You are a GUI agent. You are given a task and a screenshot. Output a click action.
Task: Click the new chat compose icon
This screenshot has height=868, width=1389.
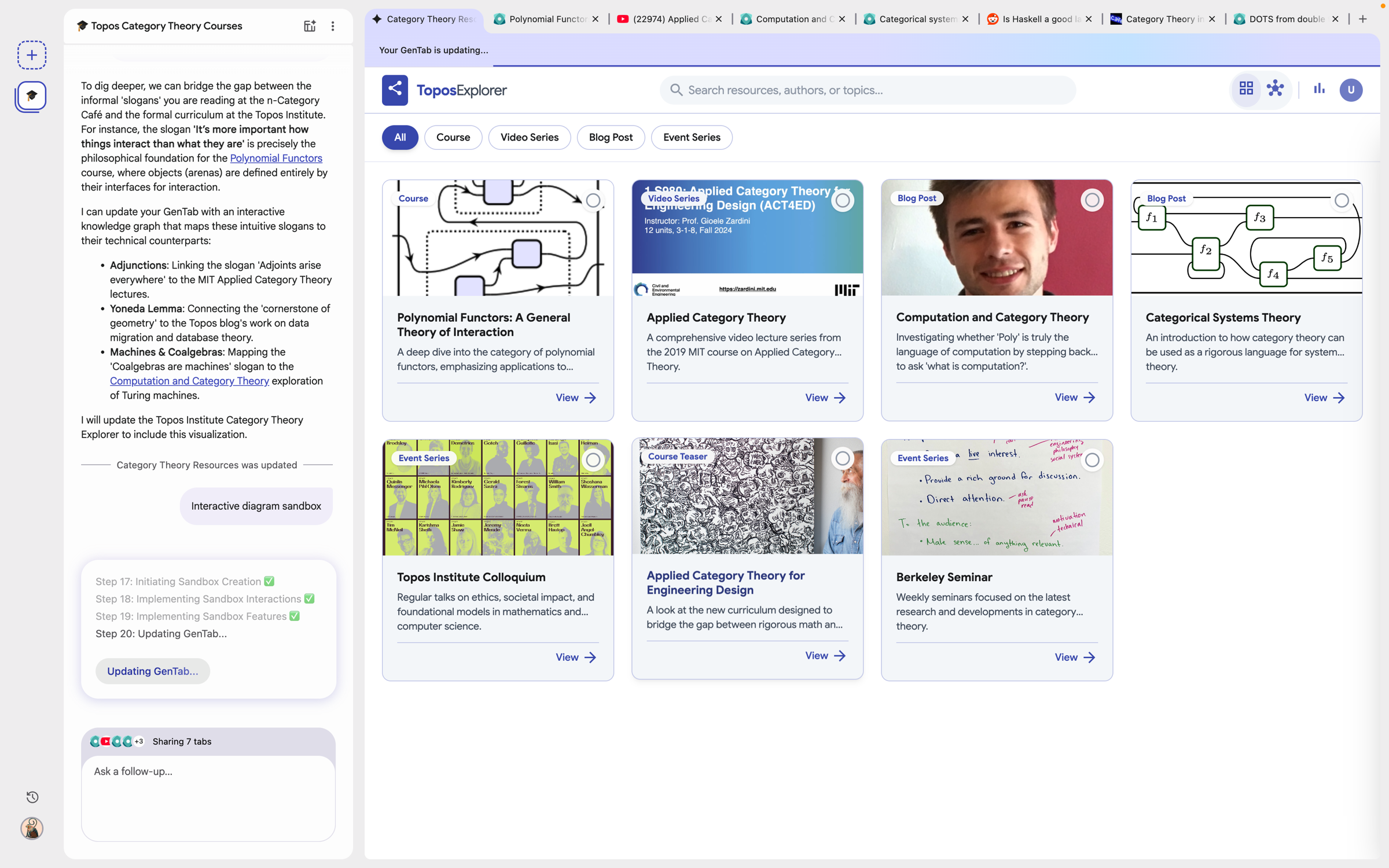310,26
